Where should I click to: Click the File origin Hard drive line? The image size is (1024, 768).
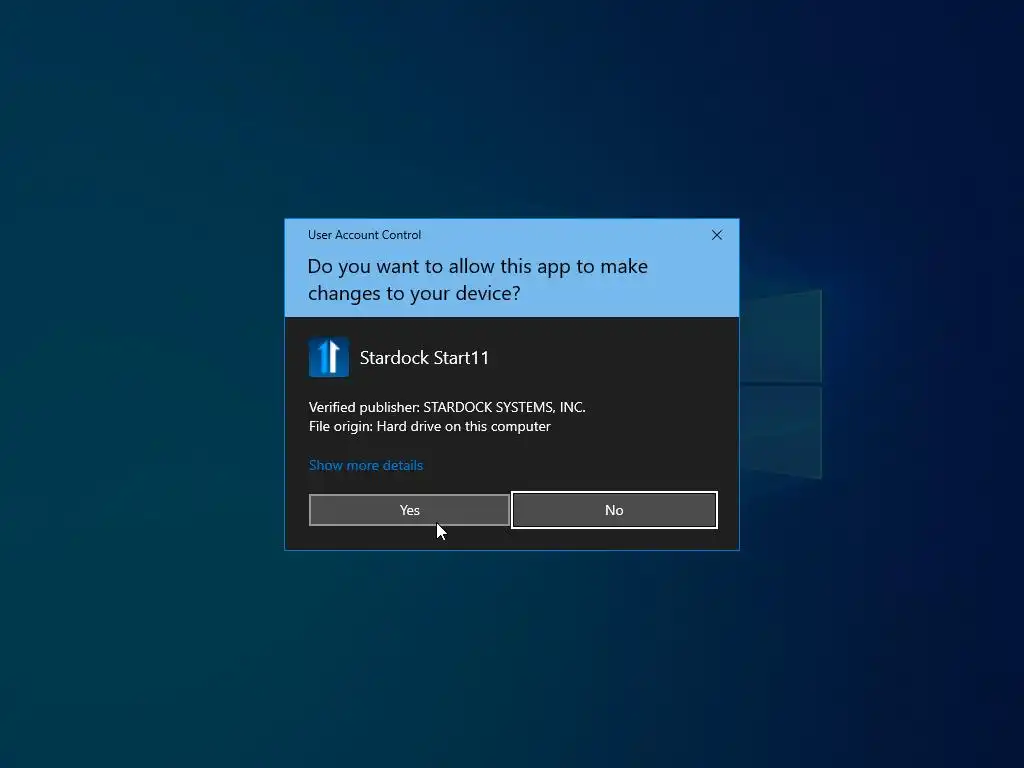[x=430, y=426]
